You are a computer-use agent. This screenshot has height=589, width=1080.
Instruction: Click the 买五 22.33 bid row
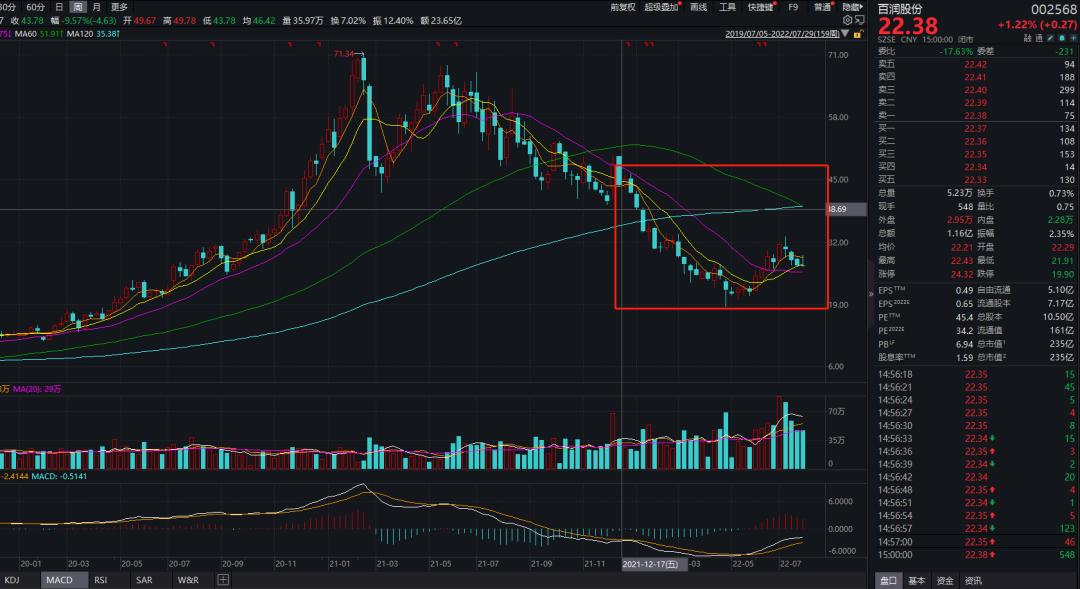coord(975,180)
